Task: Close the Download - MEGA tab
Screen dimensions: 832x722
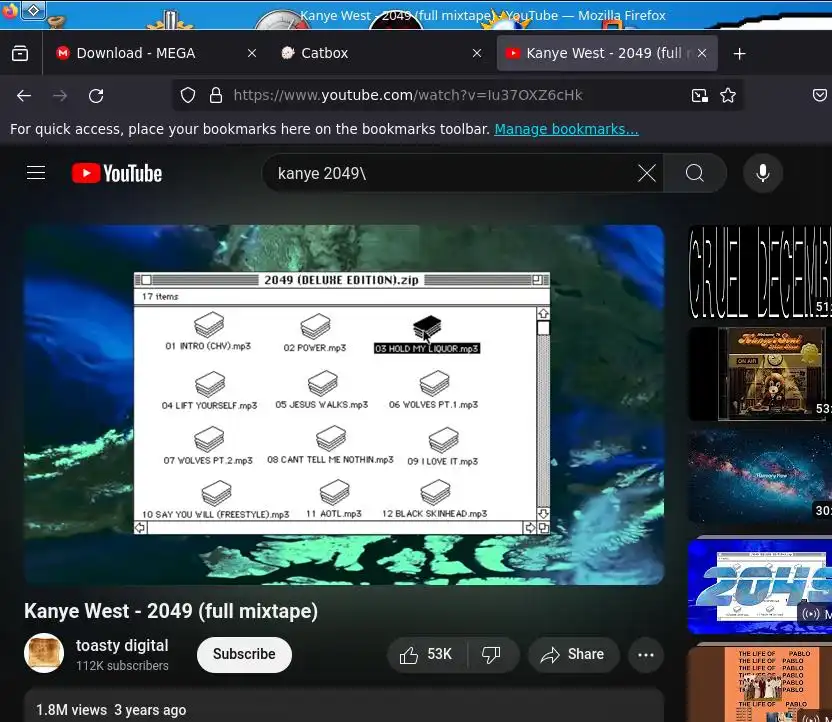Action: [x=252, y=53]
